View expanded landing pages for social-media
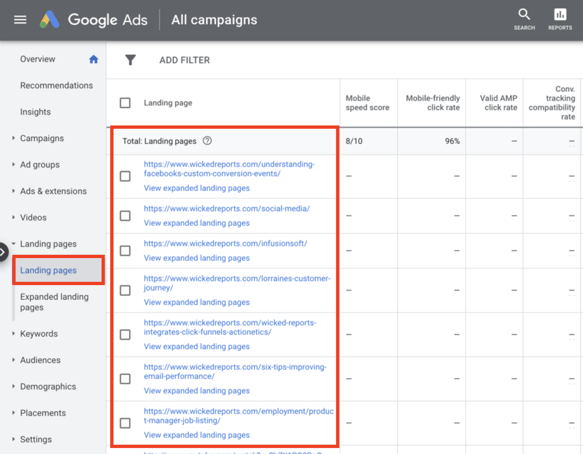The width and height of the screenshot is (583, 454). point(196,223)
